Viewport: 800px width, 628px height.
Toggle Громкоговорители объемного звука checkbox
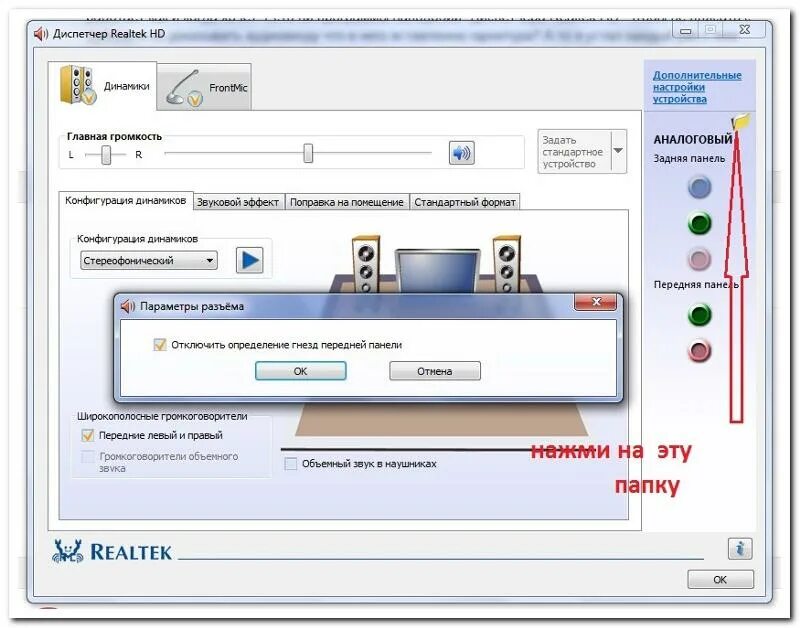(x=88, y=456)
